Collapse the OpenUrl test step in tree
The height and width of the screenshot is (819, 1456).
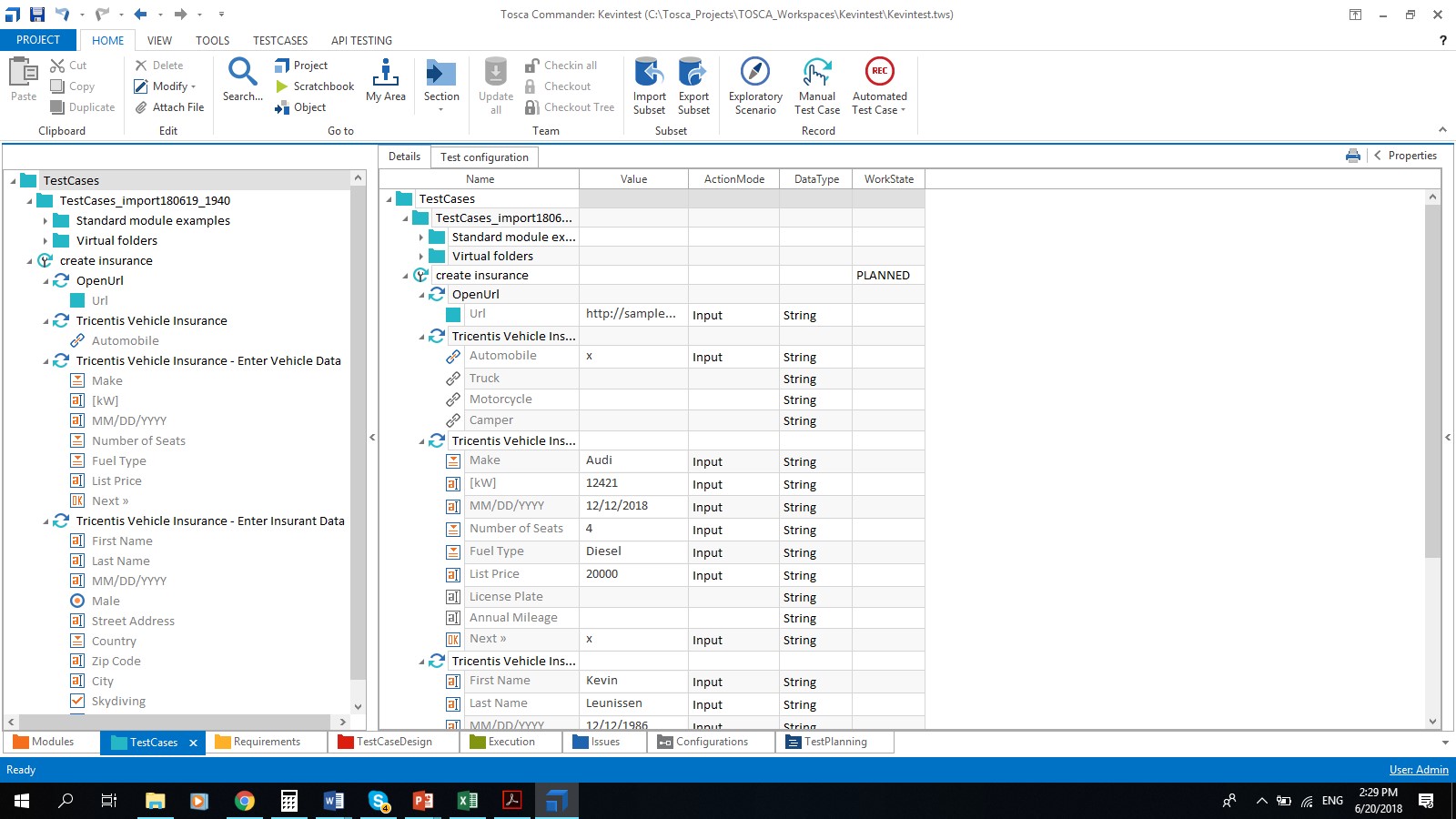pos(45,281)
